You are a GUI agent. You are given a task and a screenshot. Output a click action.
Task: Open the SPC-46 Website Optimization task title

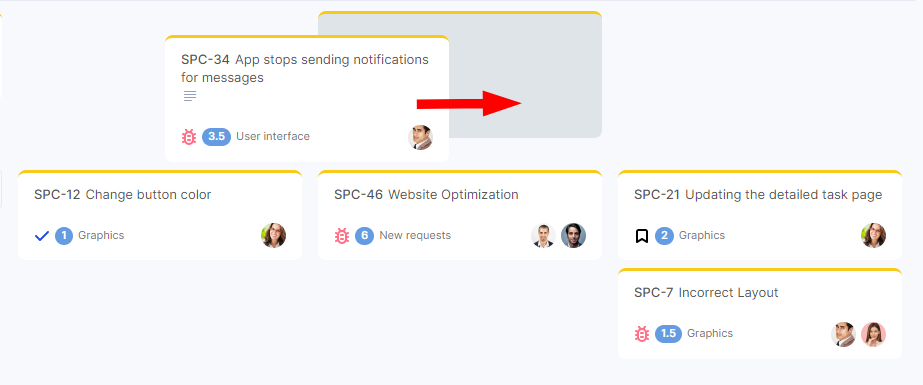426,195
